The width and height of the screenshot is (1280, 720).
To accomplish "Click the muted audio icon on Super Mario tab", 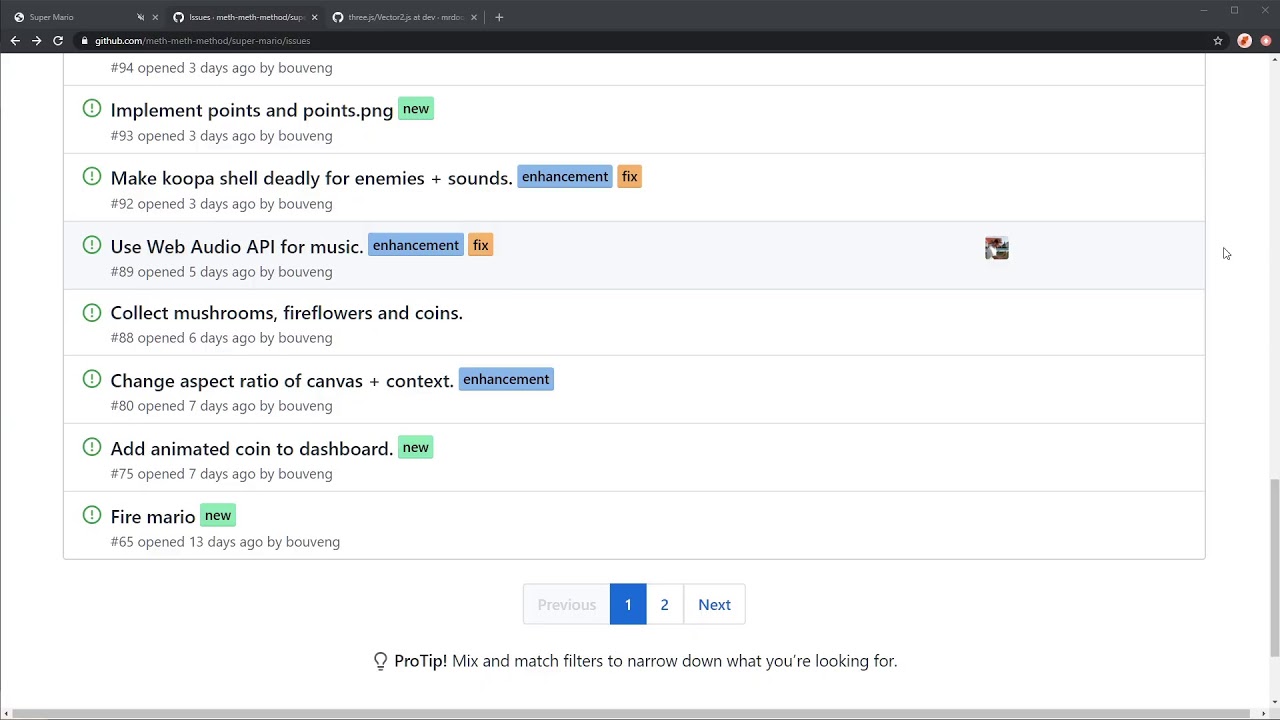I will tap(140, 17).
